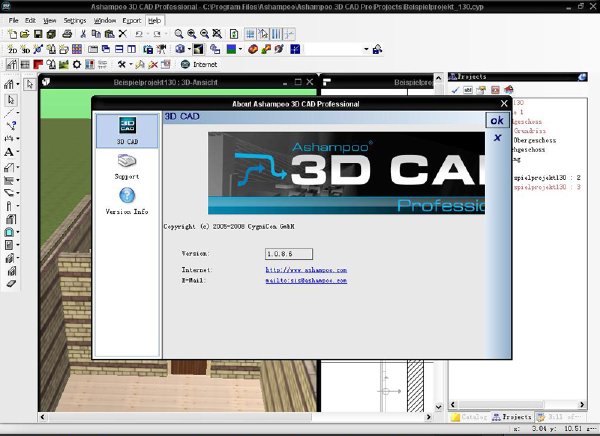The width and height of the screenshot is (600, 436).
Task: Open the Export menu
Action: coord(132,20)
